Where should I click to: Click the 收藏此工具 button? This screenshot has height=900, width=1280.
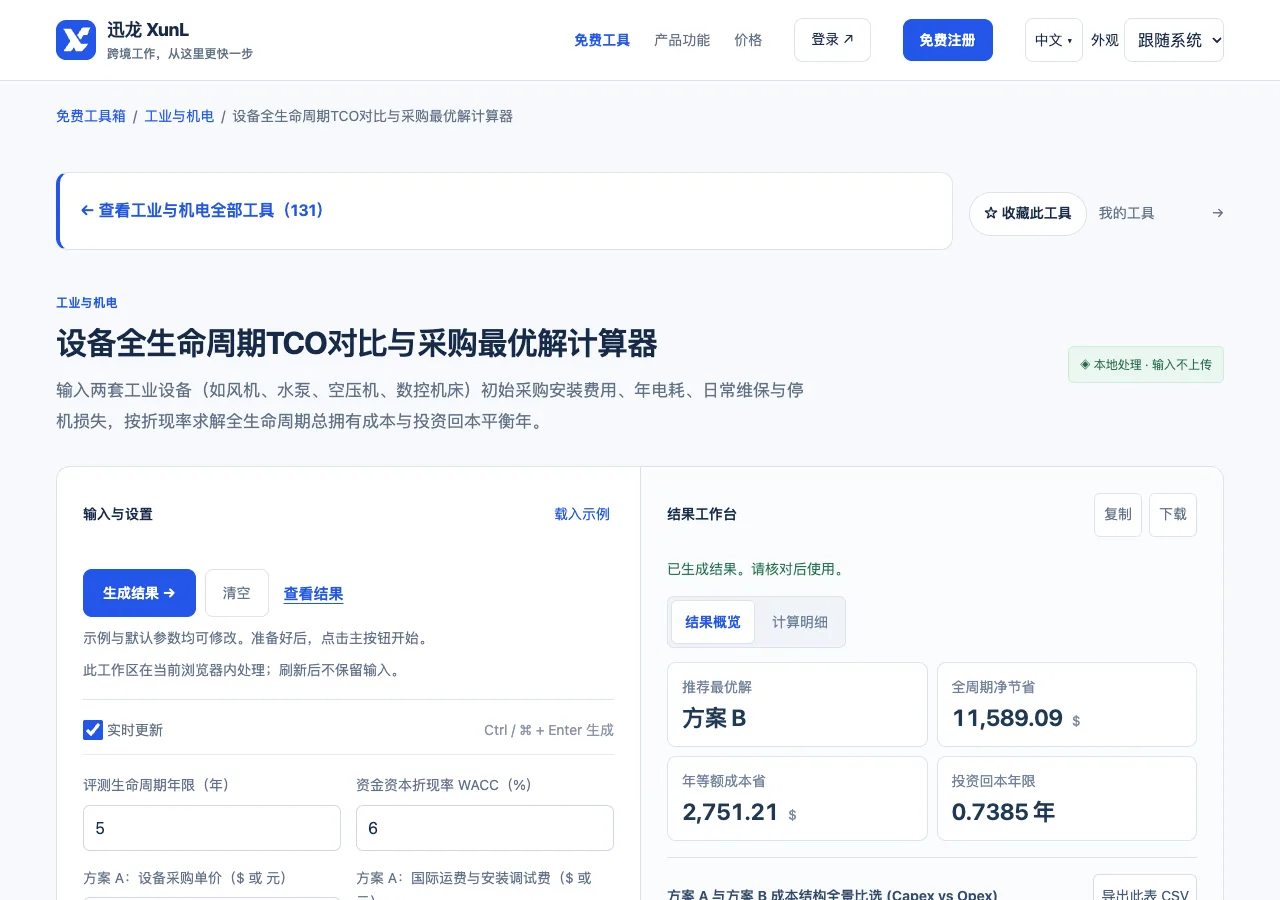(1028, 213)
